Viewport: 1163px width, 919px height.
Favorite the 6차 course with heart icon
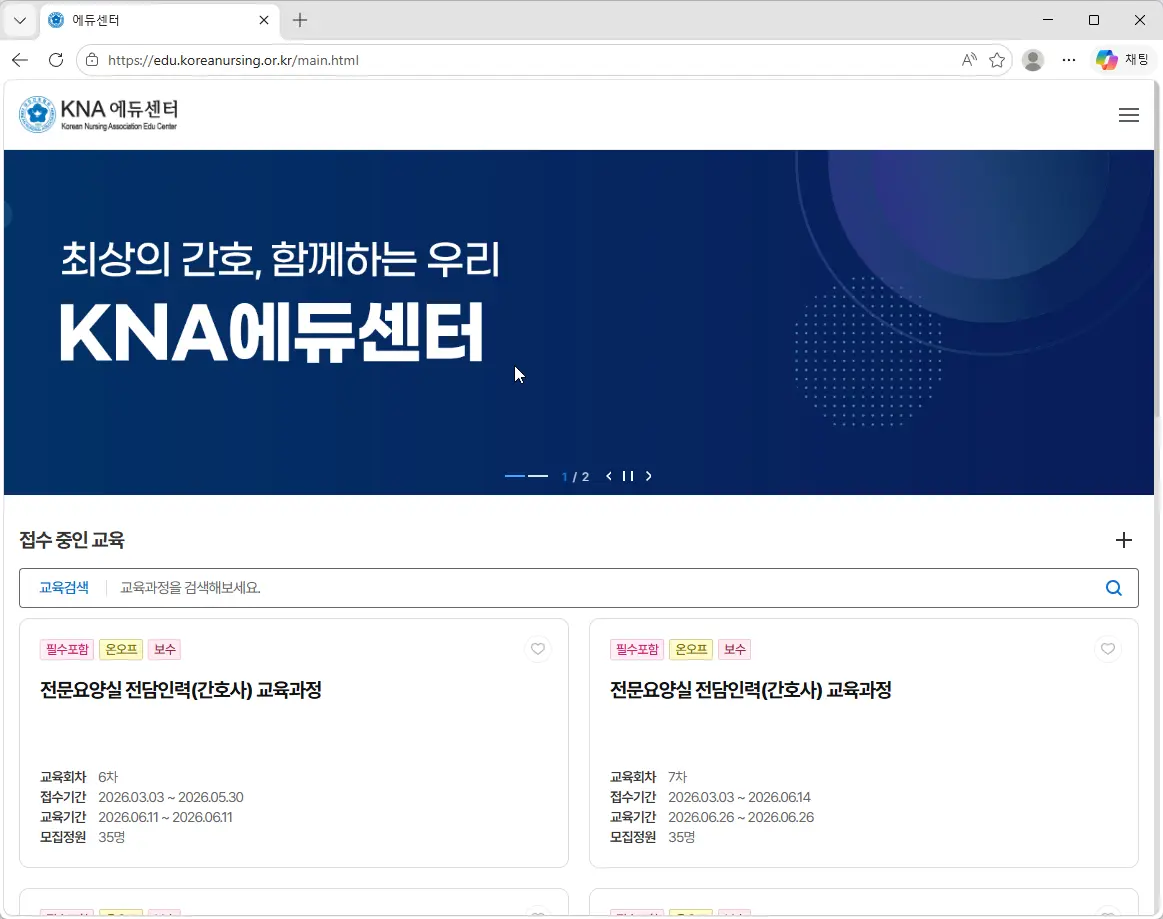pyautogui.click(x=538, y=649)
